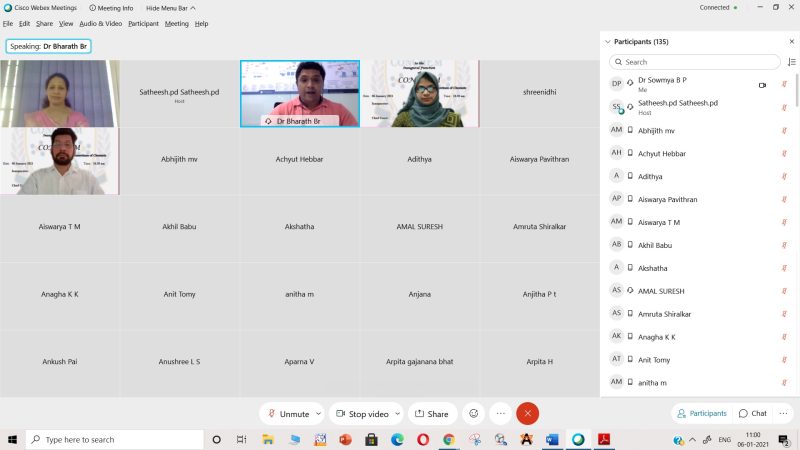
Task: Open the Participant menu
Action: coord(143,23)
